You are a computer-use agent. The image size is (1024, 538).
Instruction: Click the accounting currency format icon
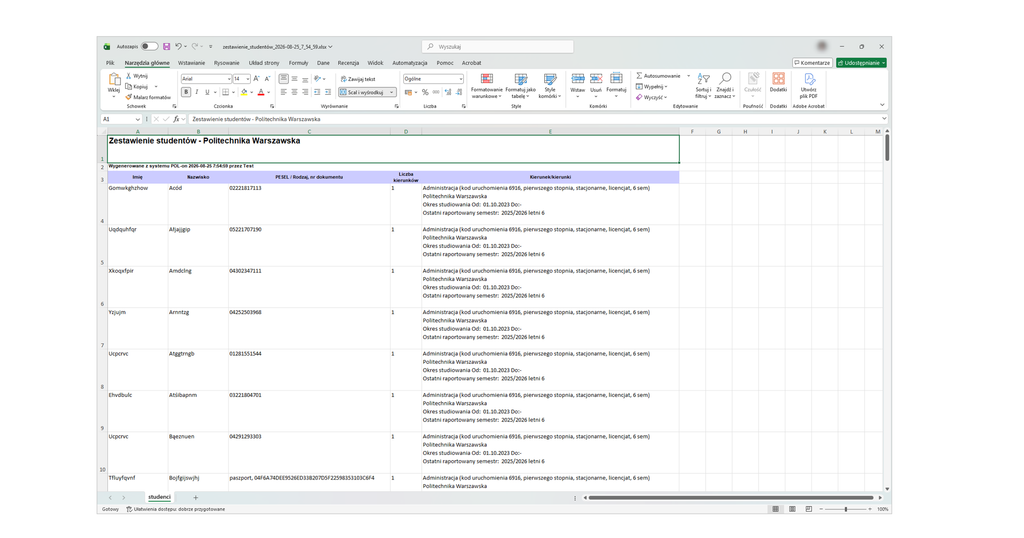click(x=408, y=92)
